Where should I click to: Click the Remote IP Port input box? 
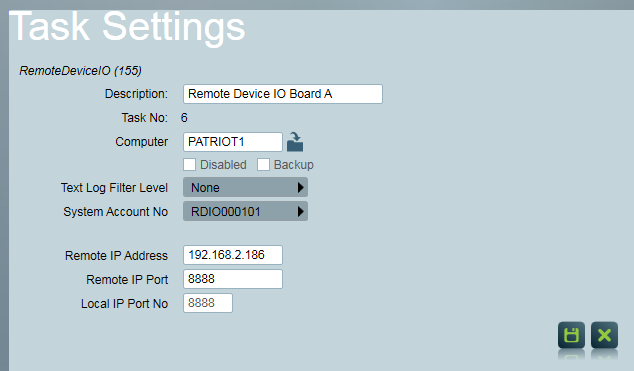click(x=233, y=279)
